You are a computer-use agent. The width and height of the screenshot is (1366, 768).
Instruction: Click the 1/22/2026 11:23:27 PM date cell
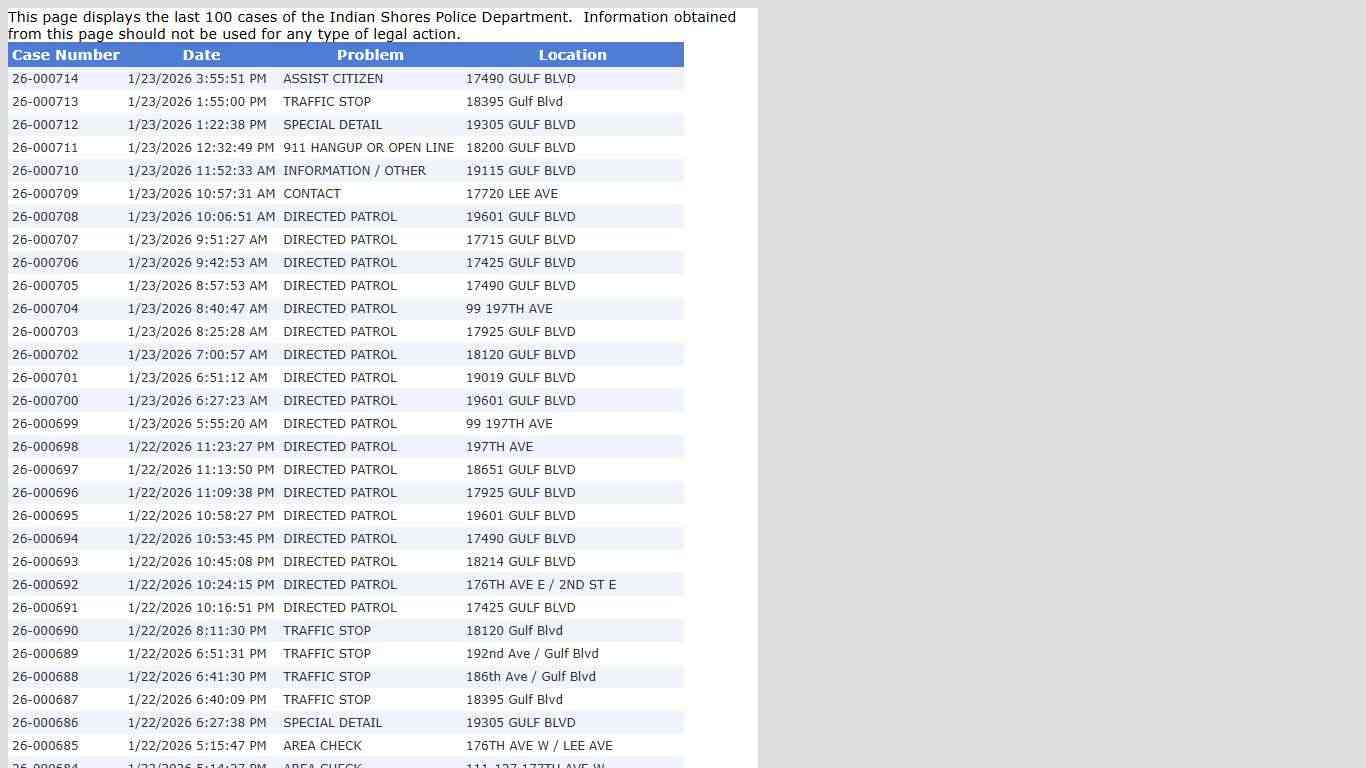[x=201, y=447]
